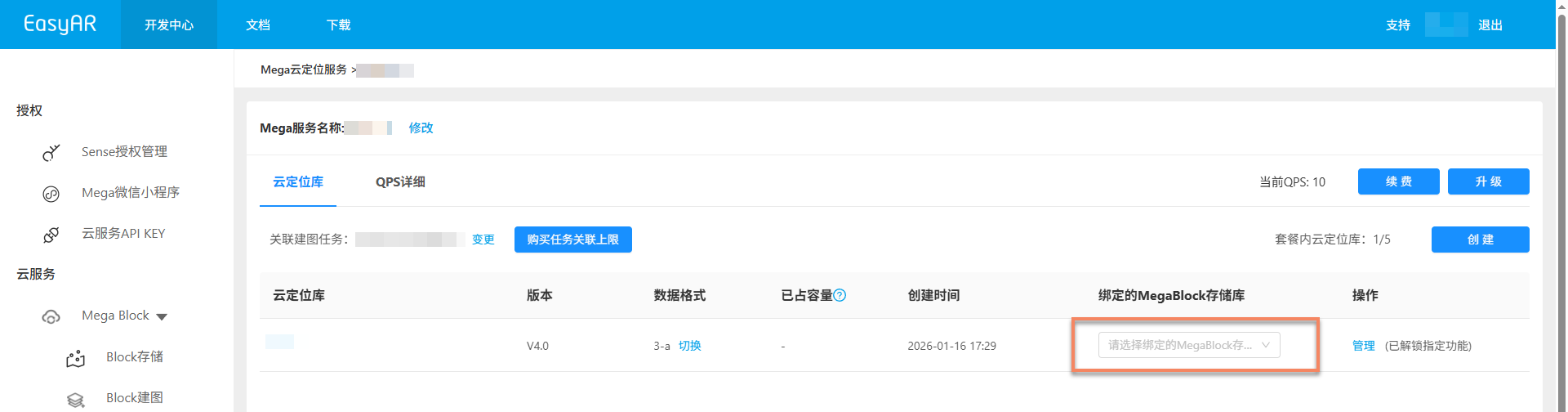Open the 文档 top menu

pyautogui.click(x=258, y=25)
